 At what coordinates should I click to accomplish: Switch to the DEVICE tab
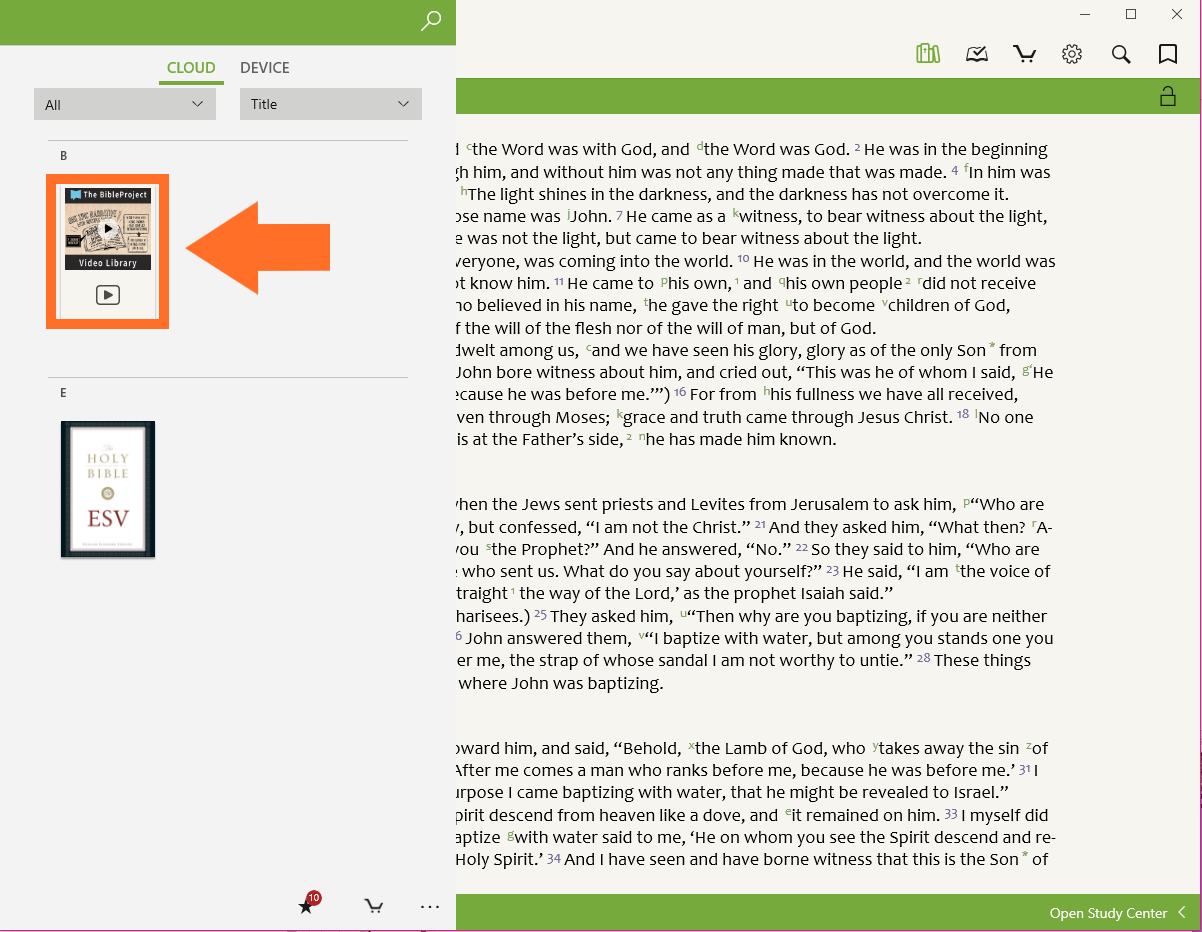coord(265,68)
